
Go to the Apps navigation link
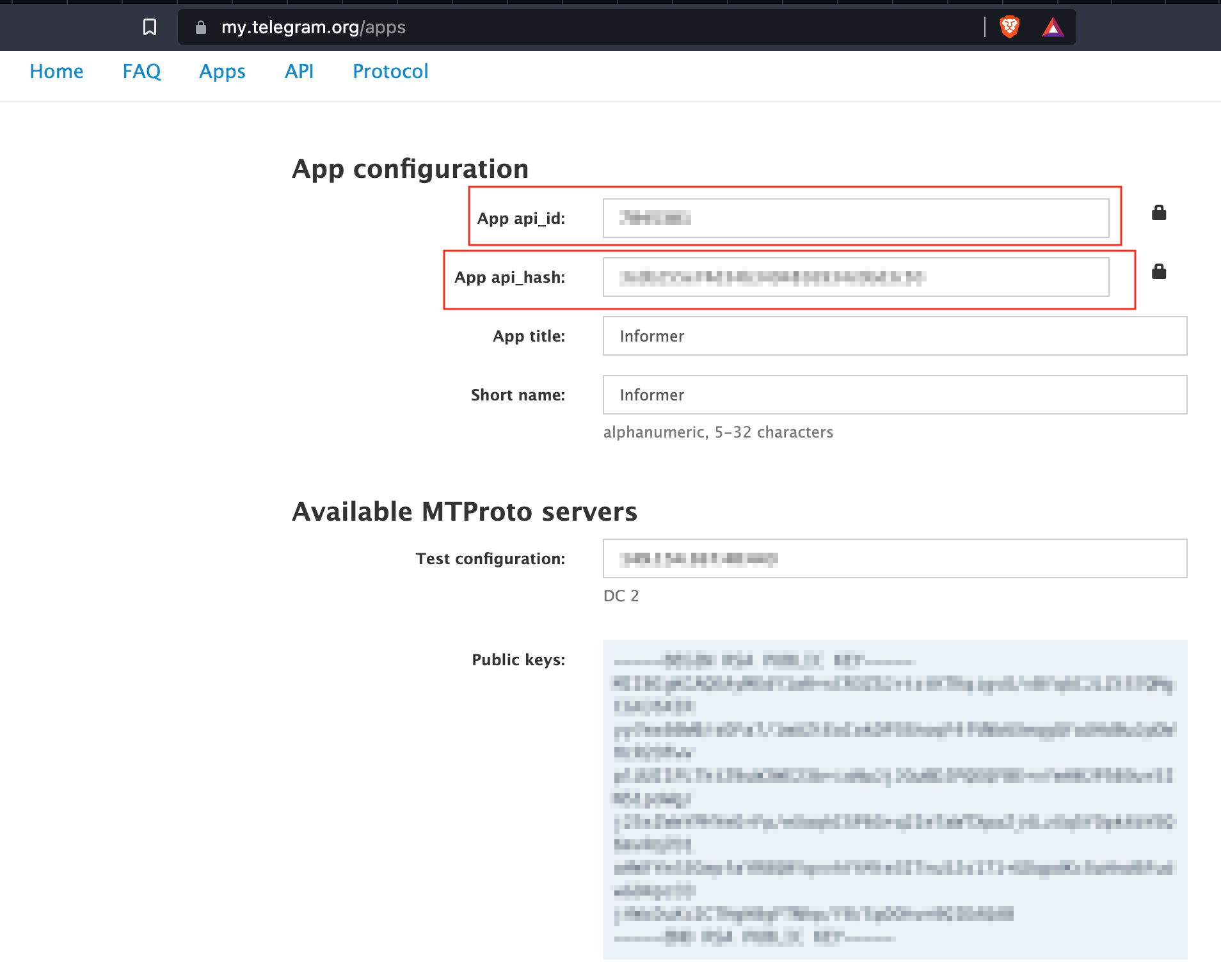222,71
